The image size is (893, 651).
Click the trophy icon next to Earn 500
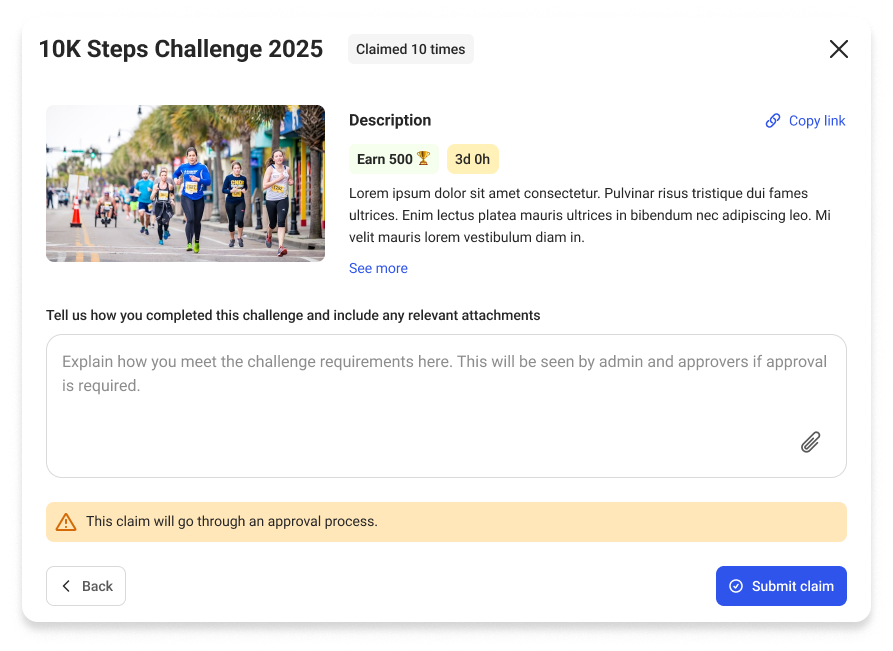(423, 158)
